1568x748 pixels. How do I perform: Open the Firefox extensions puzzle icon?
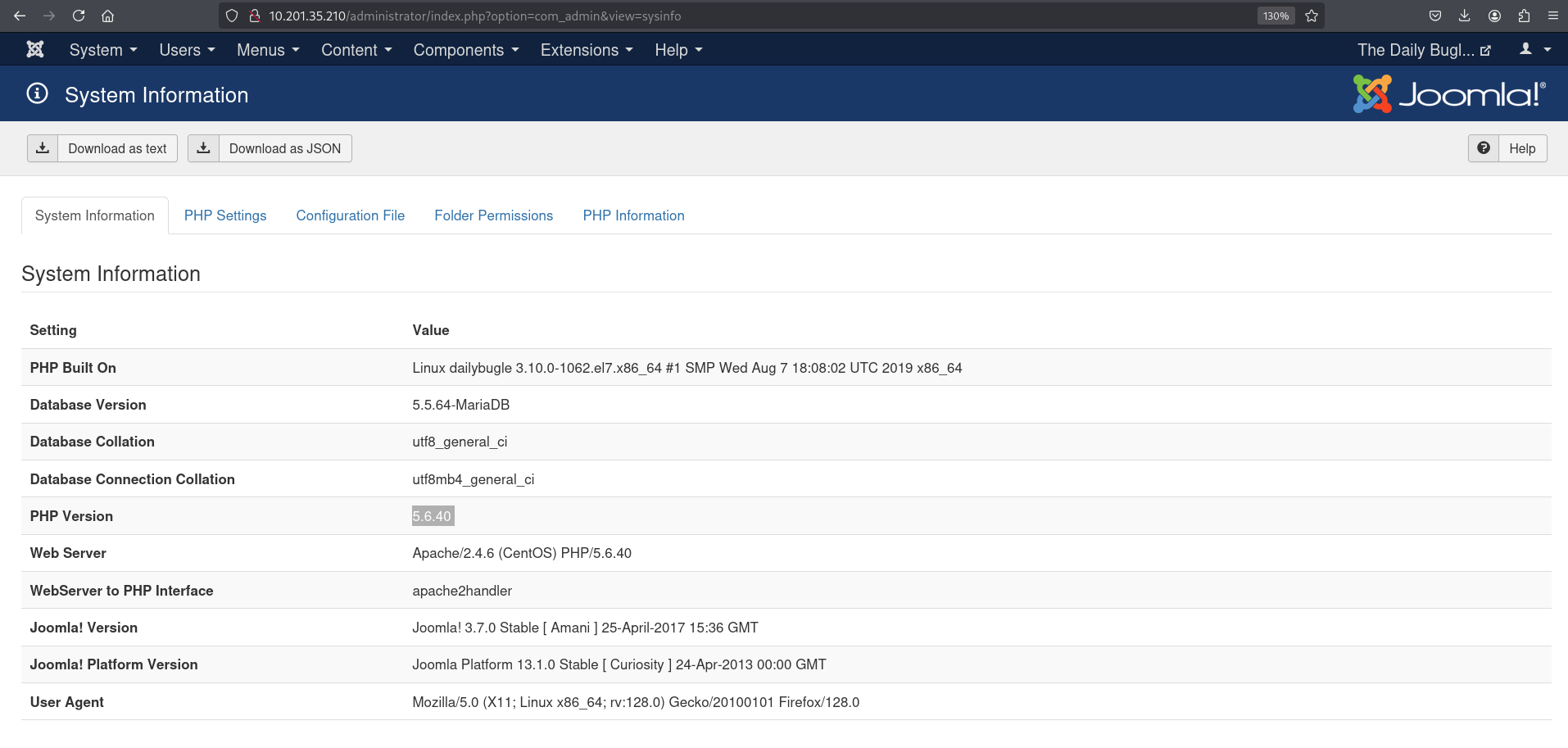point(1524,16)
